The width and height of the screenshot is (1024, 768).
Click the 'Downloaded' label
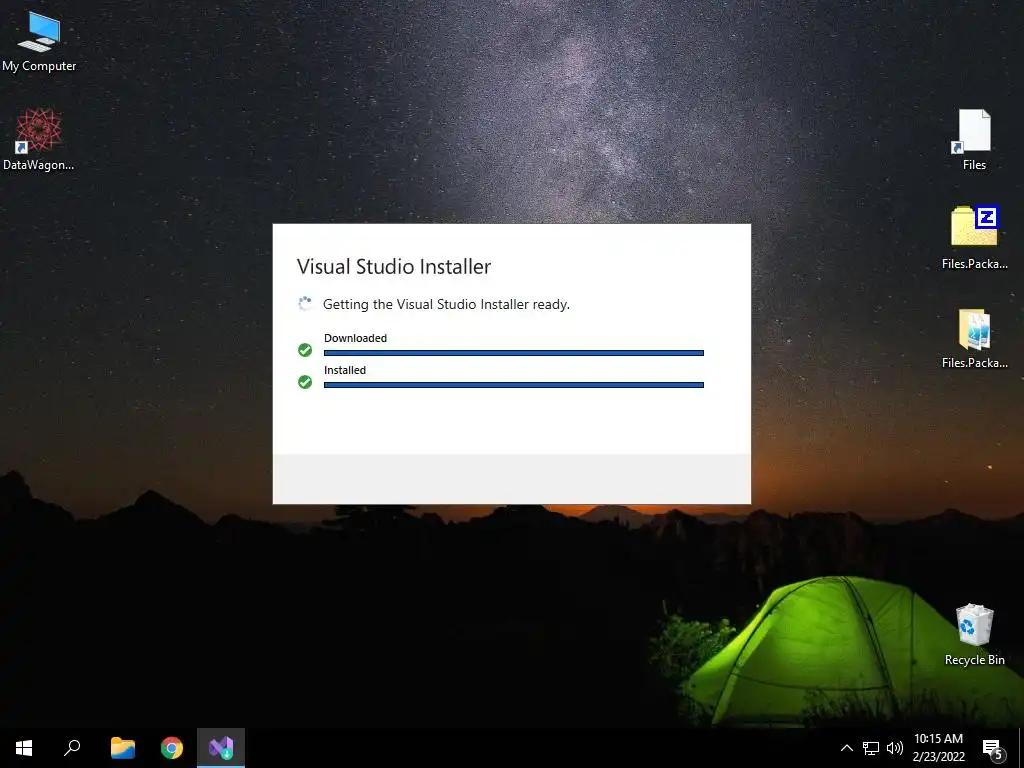[x=355, y=338]
